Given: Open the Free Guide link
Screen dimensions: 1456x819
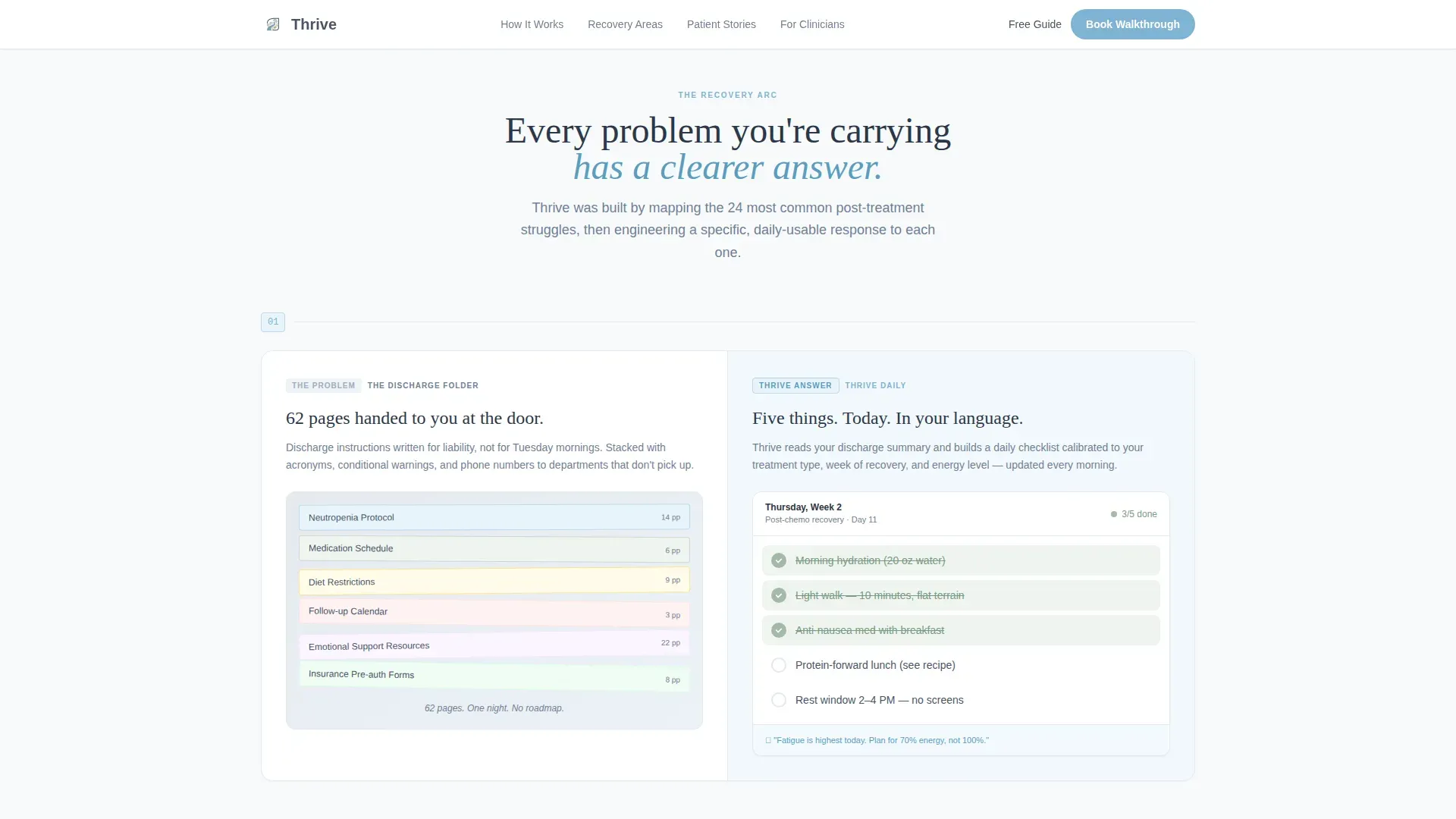Looking at the screenshot, I should 1034,24.
